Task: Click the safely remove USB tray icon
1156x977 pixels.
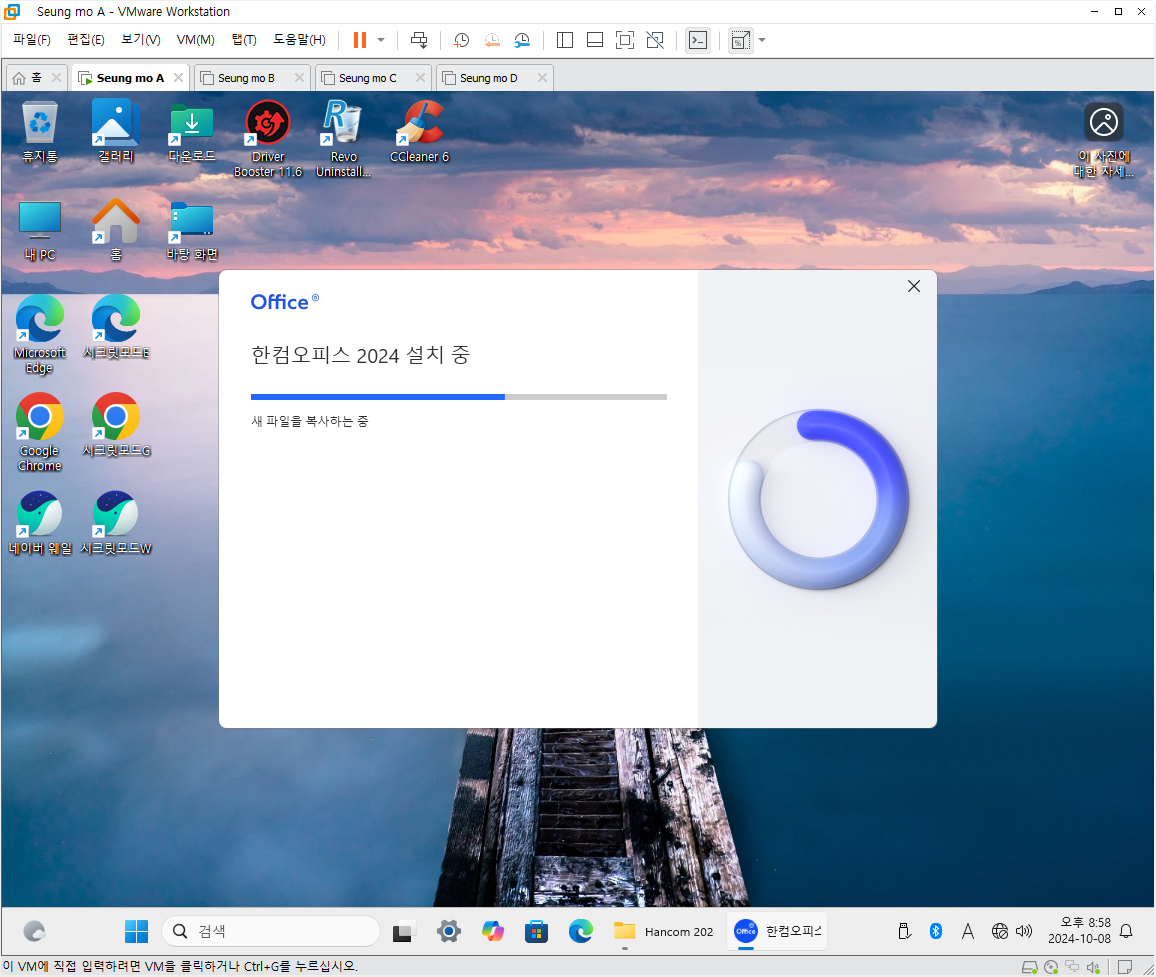Action: [x=905, y=931]
